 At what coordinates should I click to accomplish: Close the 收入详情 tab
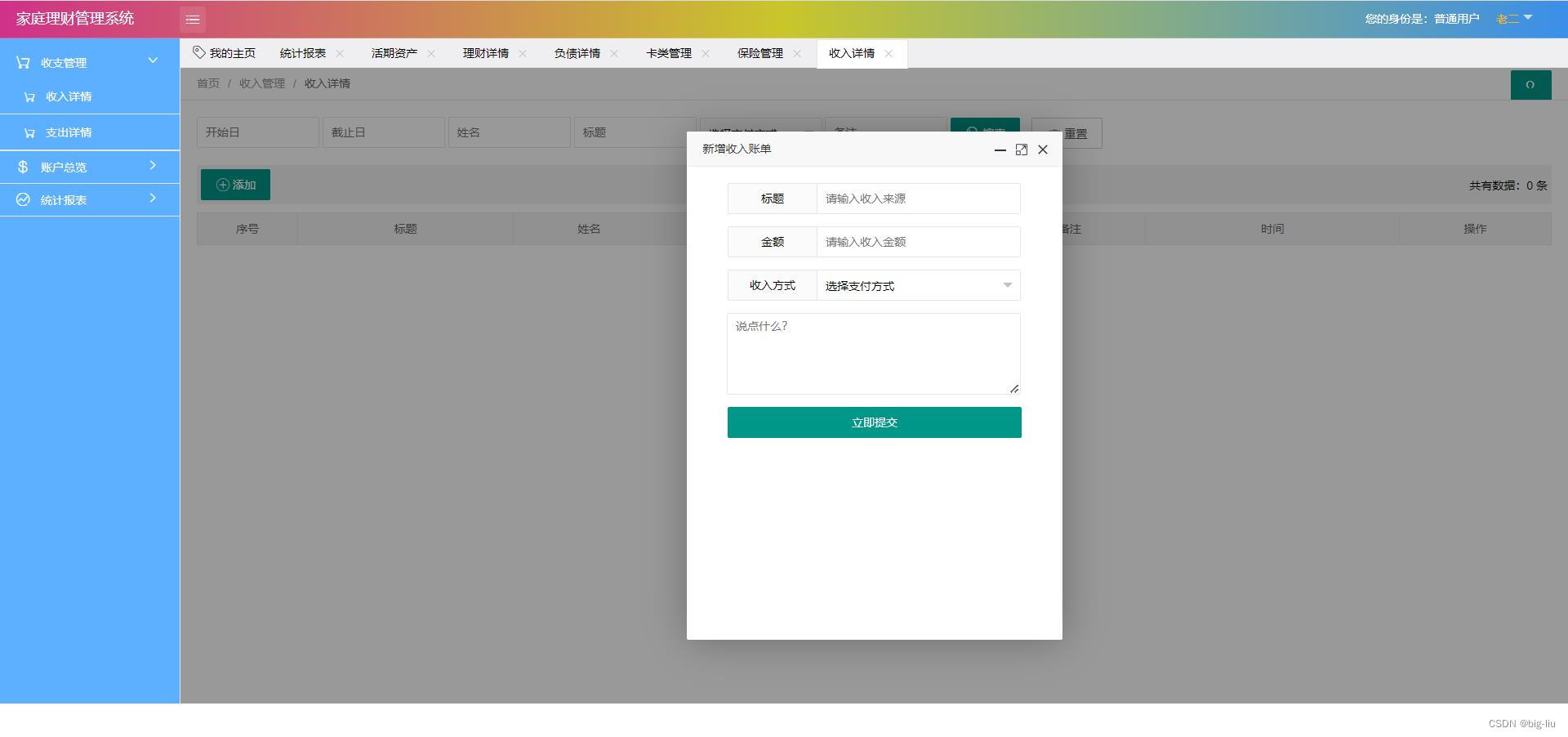click(889, 53)
